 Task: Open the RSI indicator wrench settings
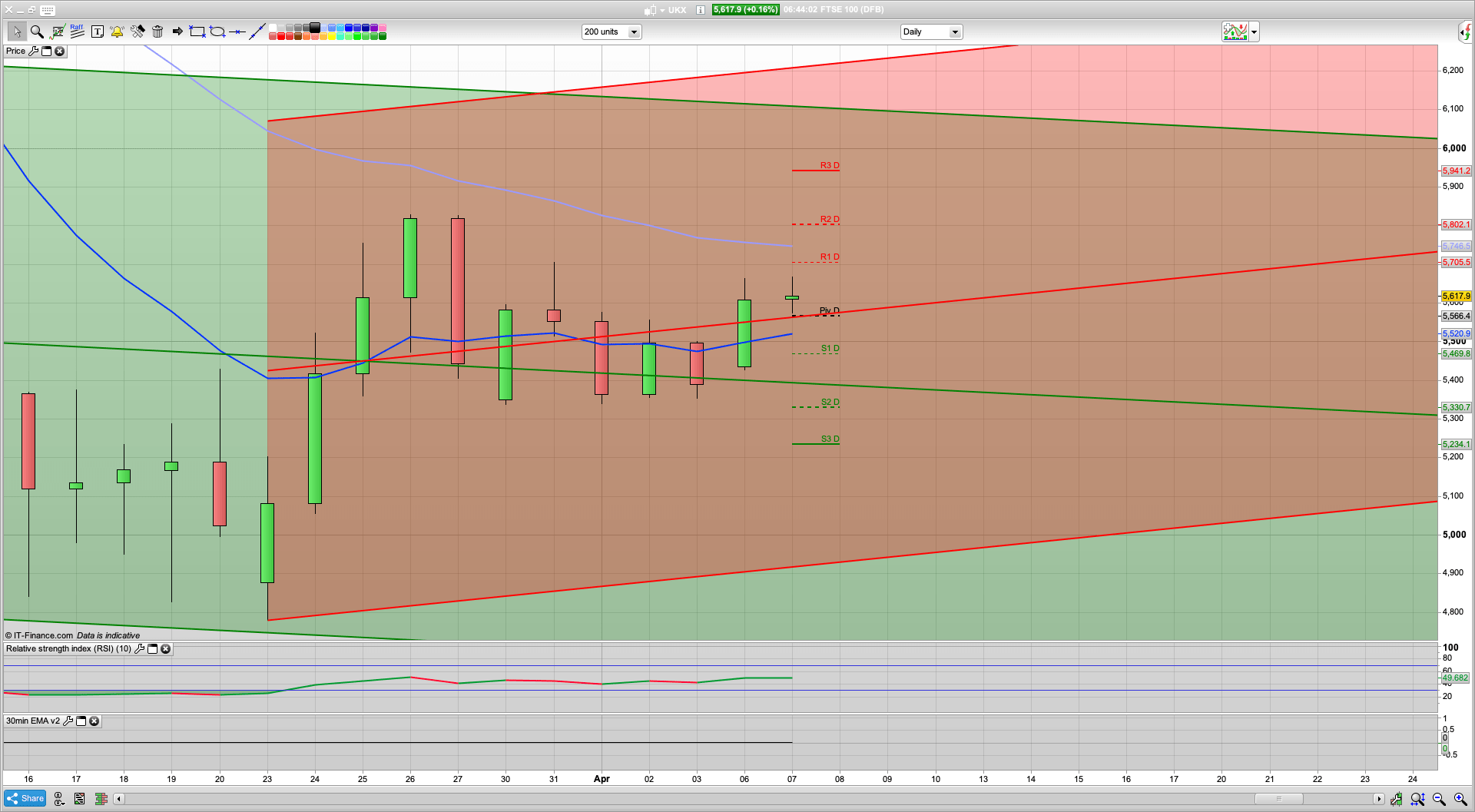coord(139,649)
